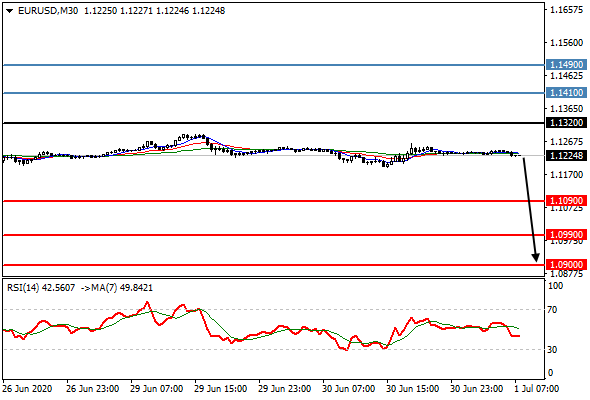The height and width of the screenshot is (400, 590).
Task: Click the RSI(14) indicator label
Action: coord(23,288)
